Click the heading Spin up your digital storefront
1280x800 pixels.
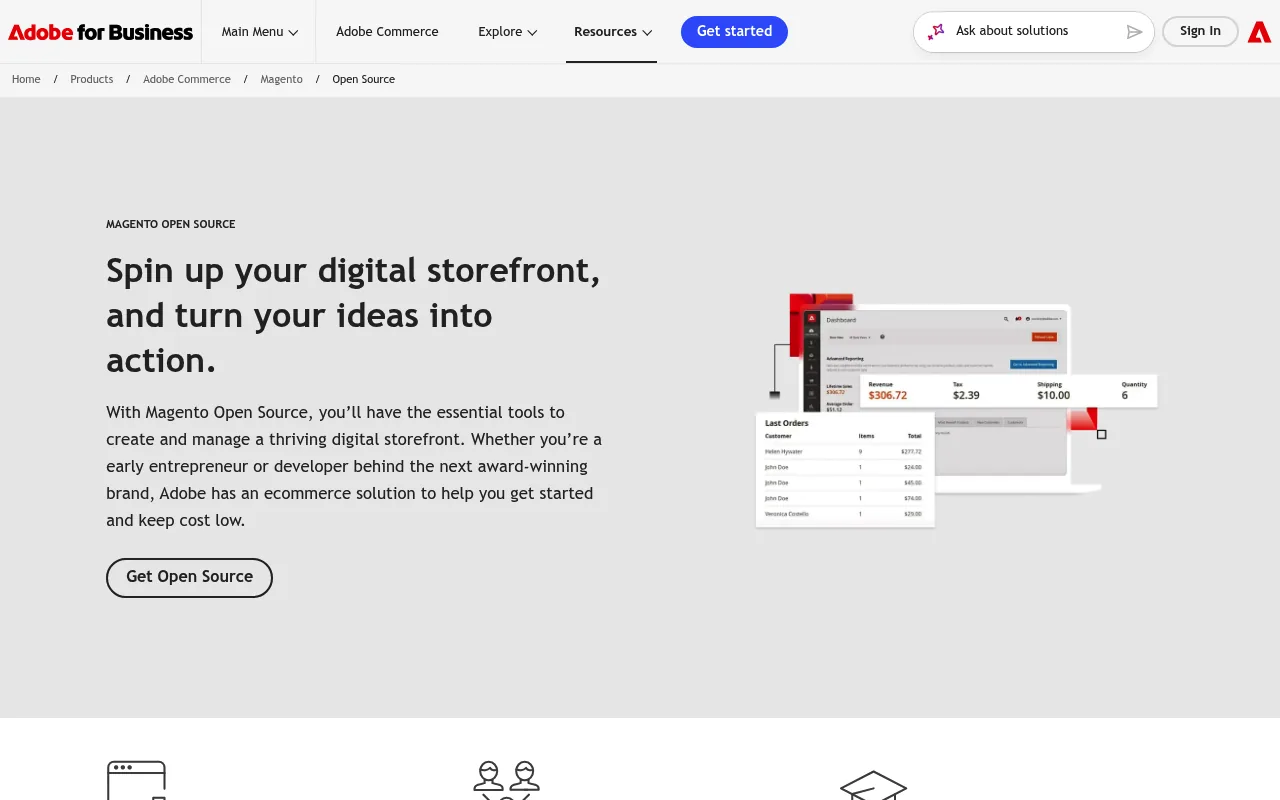(353, 315)
